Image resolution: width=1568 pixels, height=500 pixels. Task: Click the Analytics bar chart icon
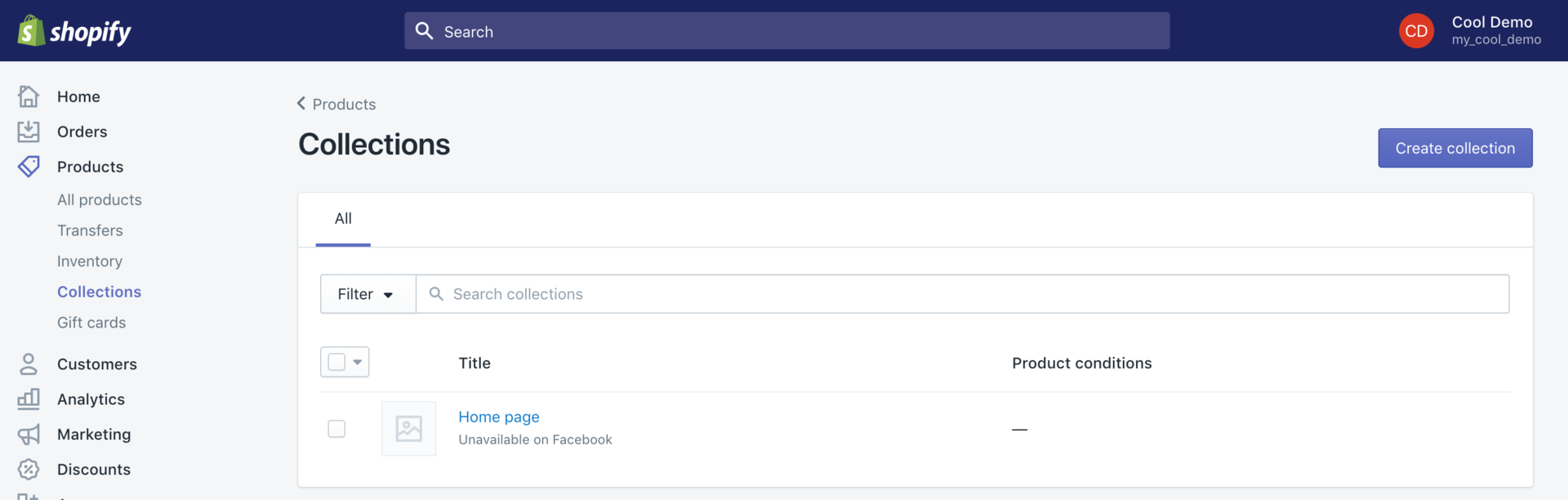coord(29,400)
